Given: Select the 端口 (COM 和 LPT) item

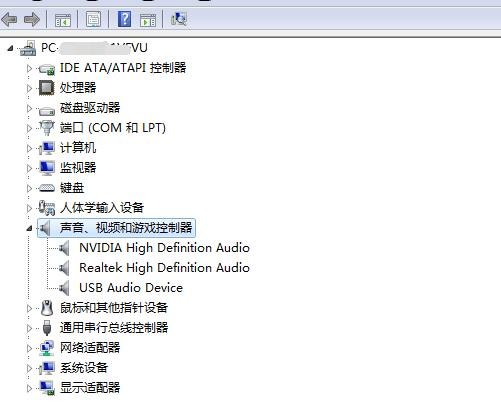Looking at the screenshot, I should [x=113, y=128].
